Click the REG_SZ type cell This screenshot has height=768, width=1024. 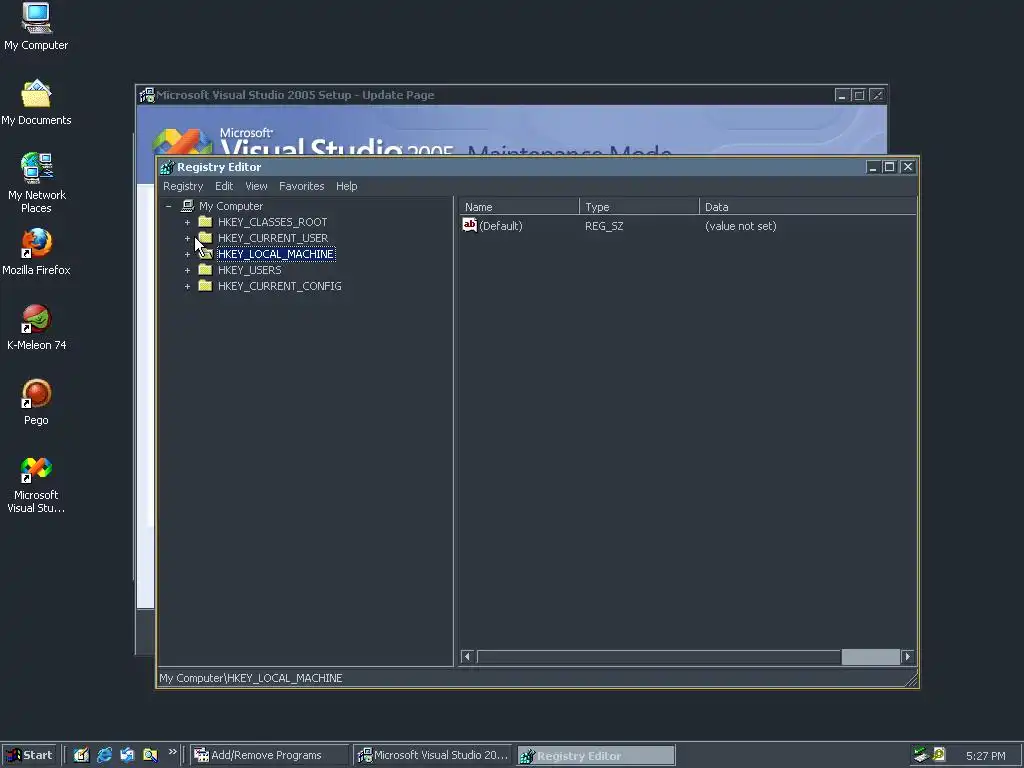(x=604, y=226)
